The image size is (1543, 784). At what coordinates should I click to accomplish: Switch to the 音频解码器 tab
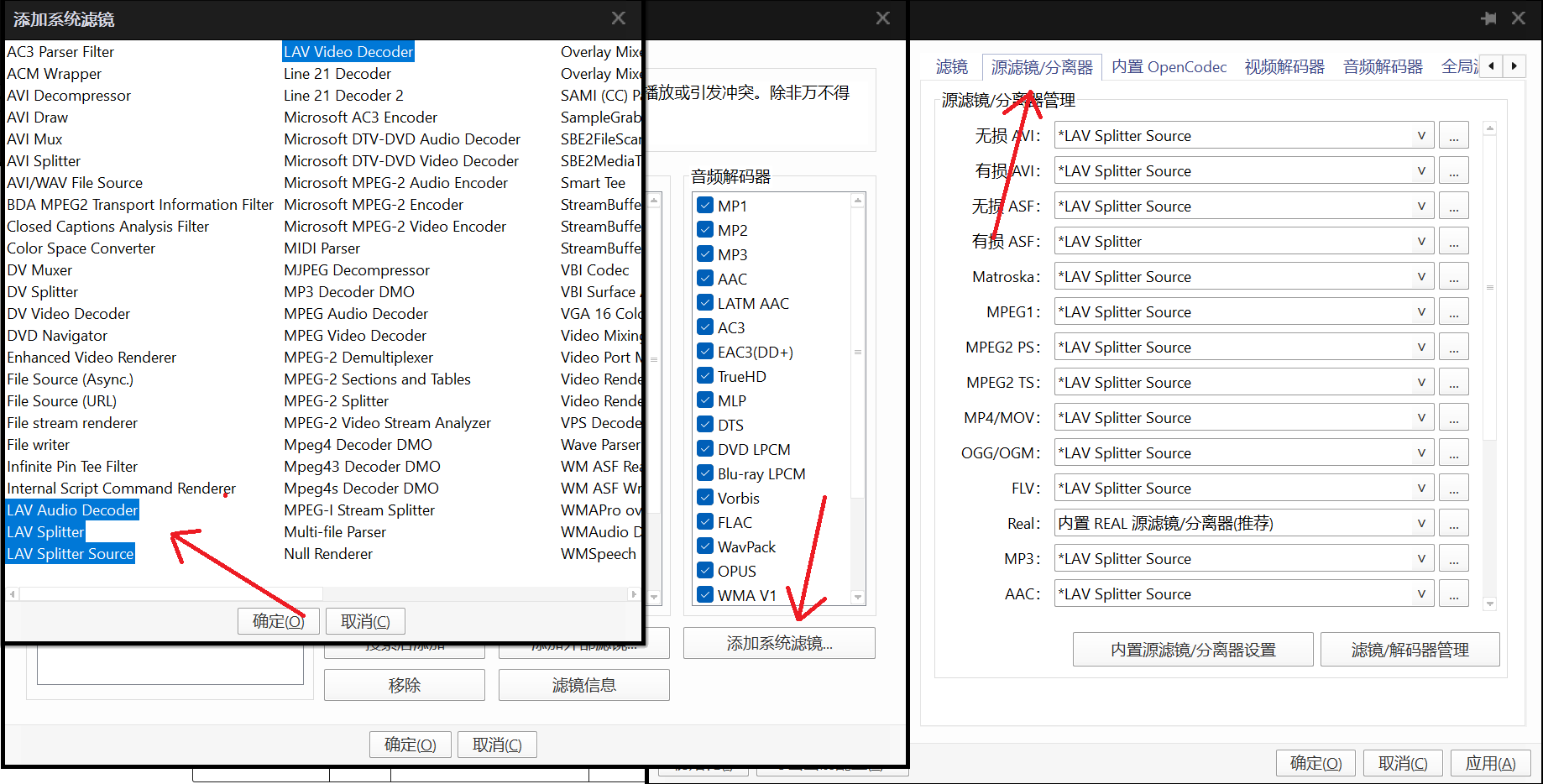pos(1383,66)
